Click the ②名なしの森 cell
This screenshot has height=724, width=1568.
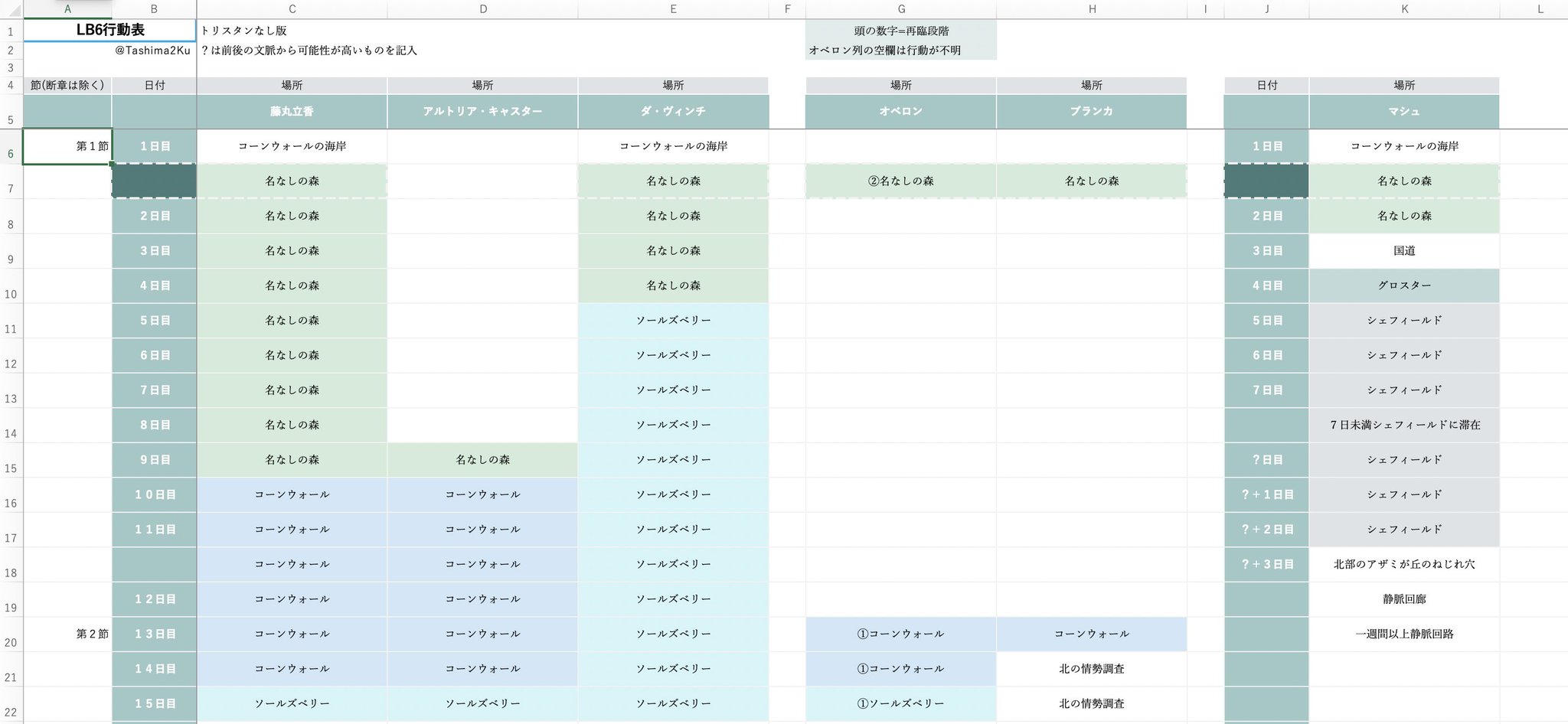click(x=901, y=181)
